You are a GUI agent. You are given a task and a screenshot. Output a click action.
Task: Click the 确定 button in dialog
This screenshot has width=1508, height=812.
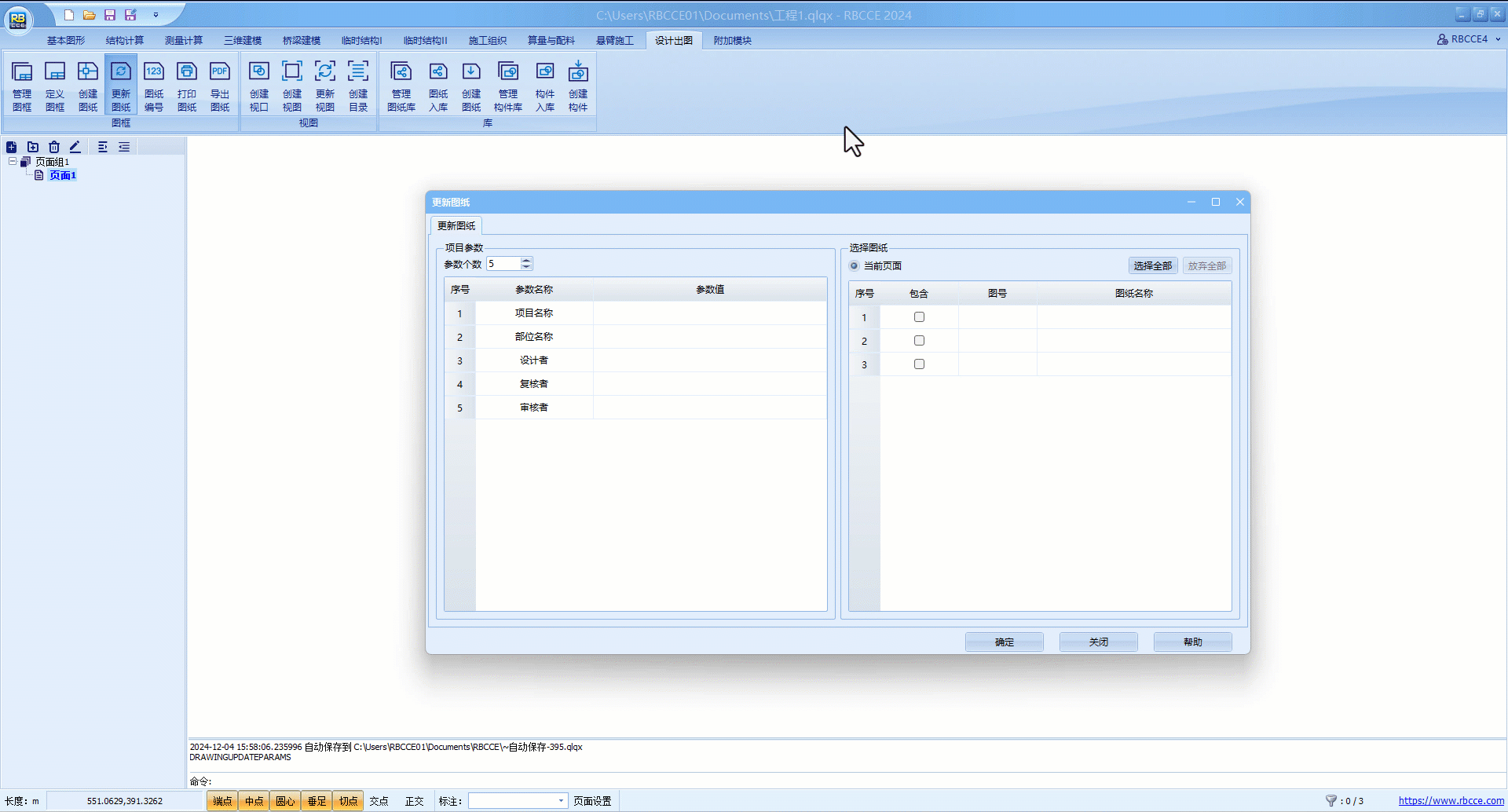pos(1004,642)
